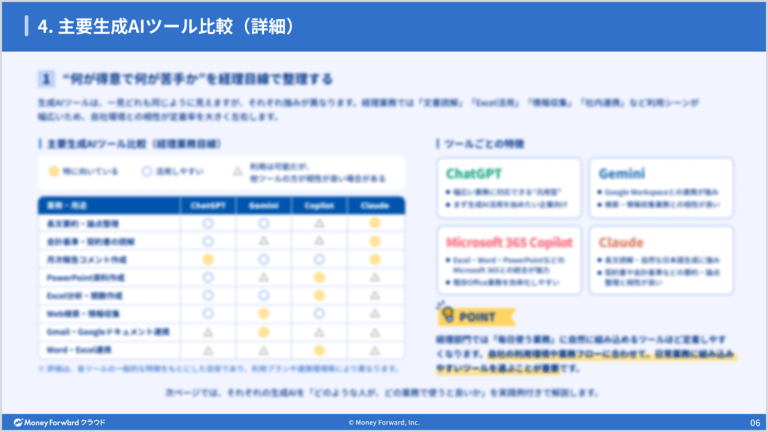Image resolution: width=768 pixels, height=432 pixels.
Task: Select the ChatGPT column header
Action: tap(208, 205)
